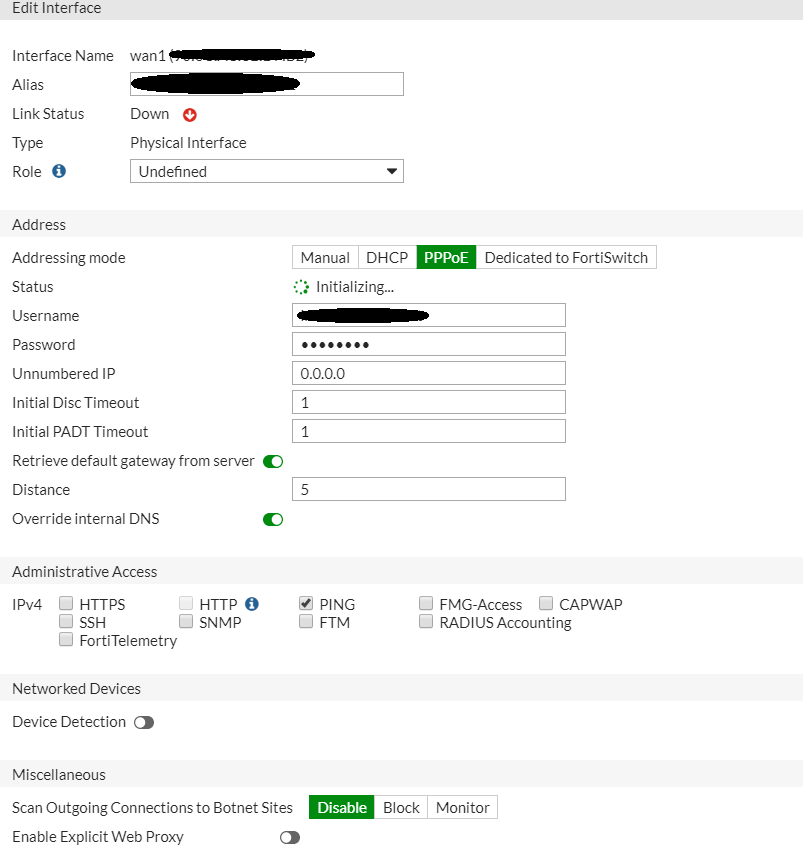Click the Distance input field
The width and height of the screenshot is (803, 863).
429,490
